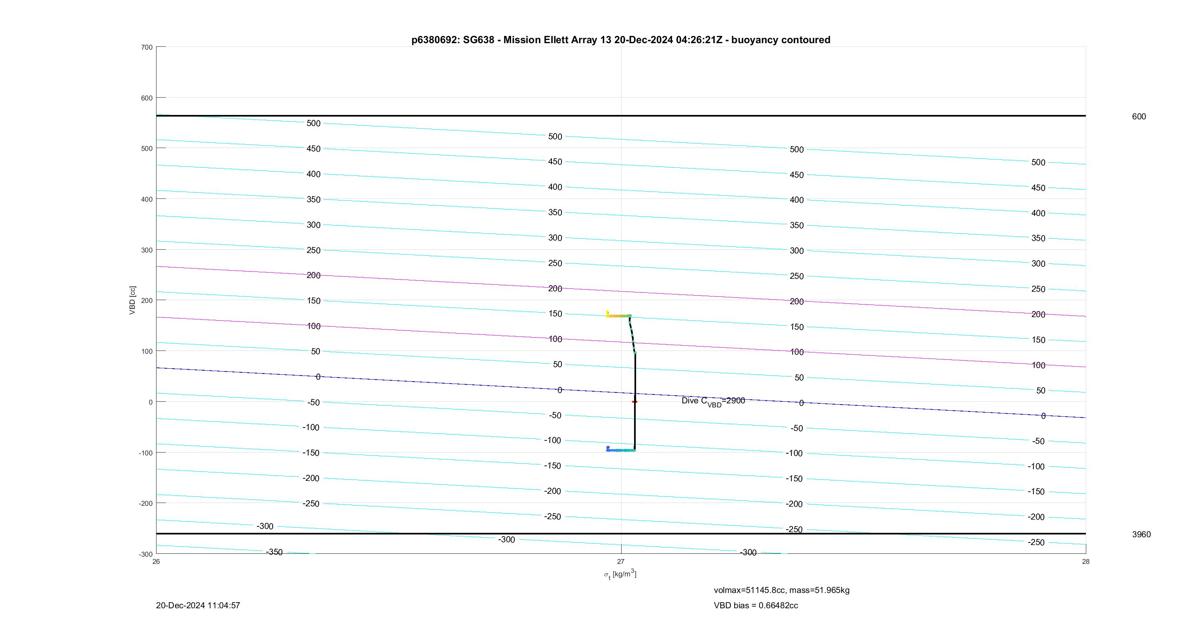Screen dimensions: 1200x622
Task: Click the '26' x-axis tick label
Action: 156,561
